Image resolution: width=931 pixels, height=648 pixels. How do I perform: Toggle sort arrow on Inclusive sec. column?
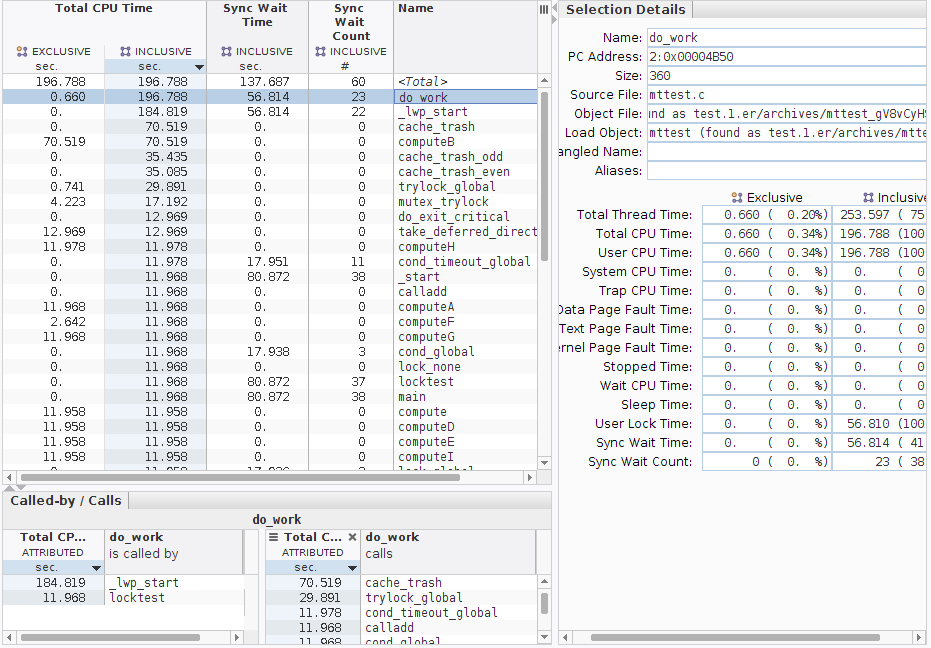[200, 67]
